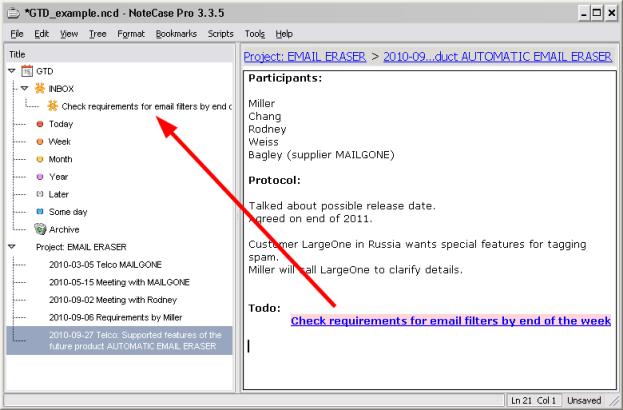This screenshot has height=410, width=623.
Task: Select the Month node
Action: [x=60, y=159]
